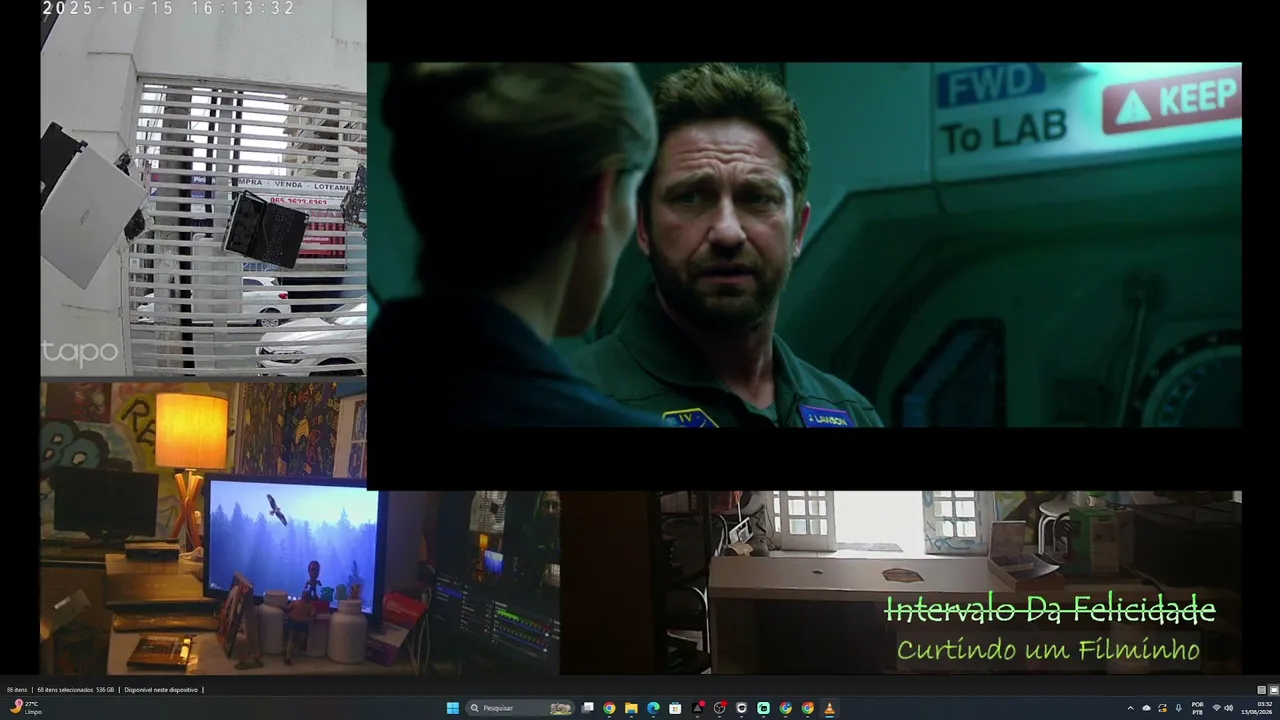Open the black triangle app with notification badge

click(697, 708)
